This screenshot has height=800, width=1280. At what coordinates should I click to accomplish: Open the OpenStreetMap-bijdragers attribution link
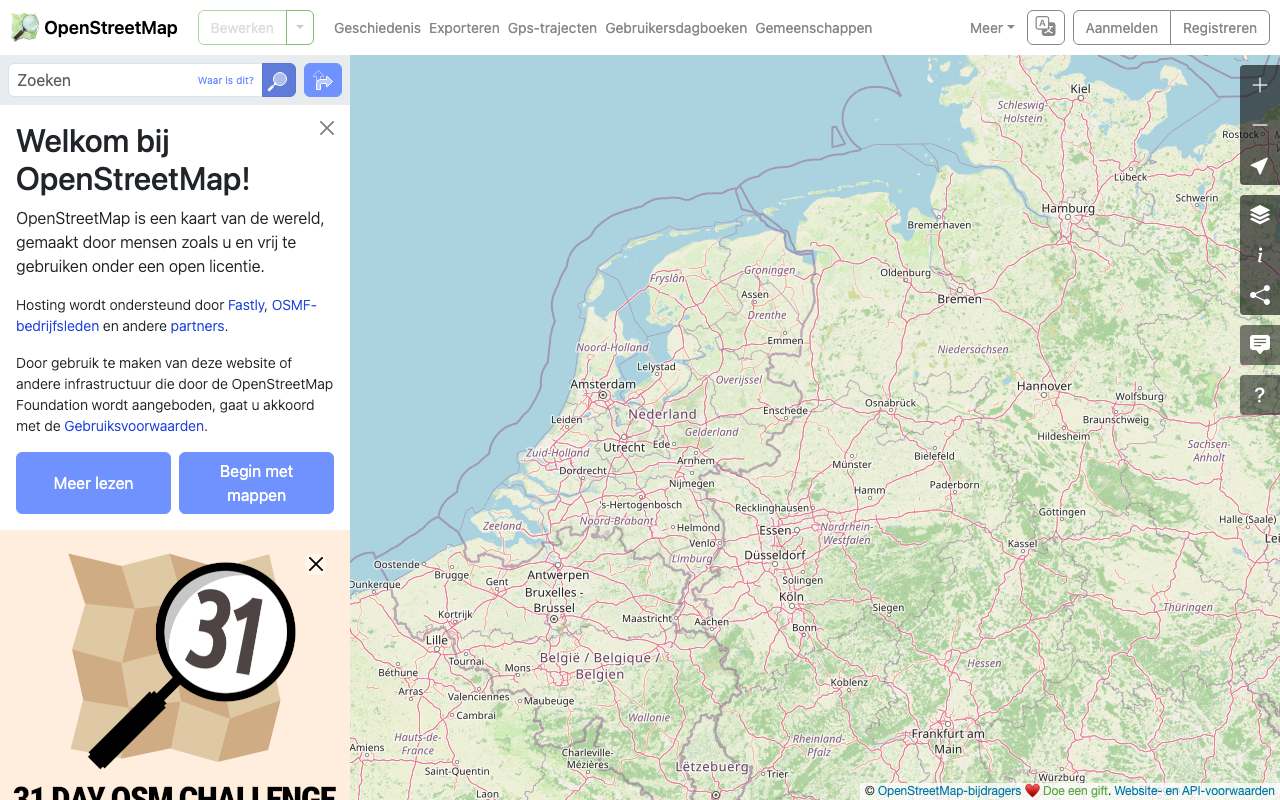tap(949, 790)
